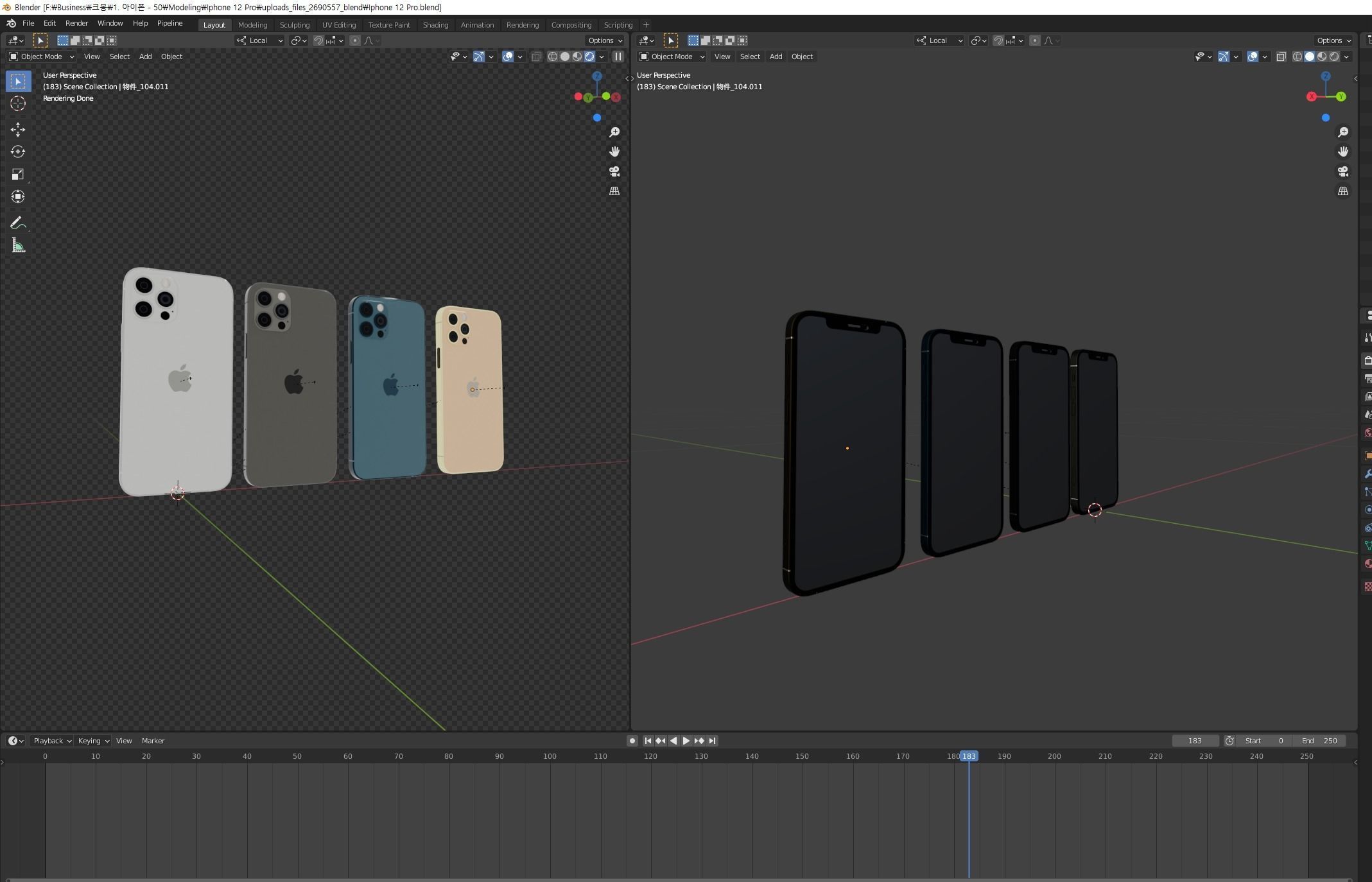Toggle X-ray in right viewport
The width and height of the screenshot is (1372, 882).
[1281, 56]
